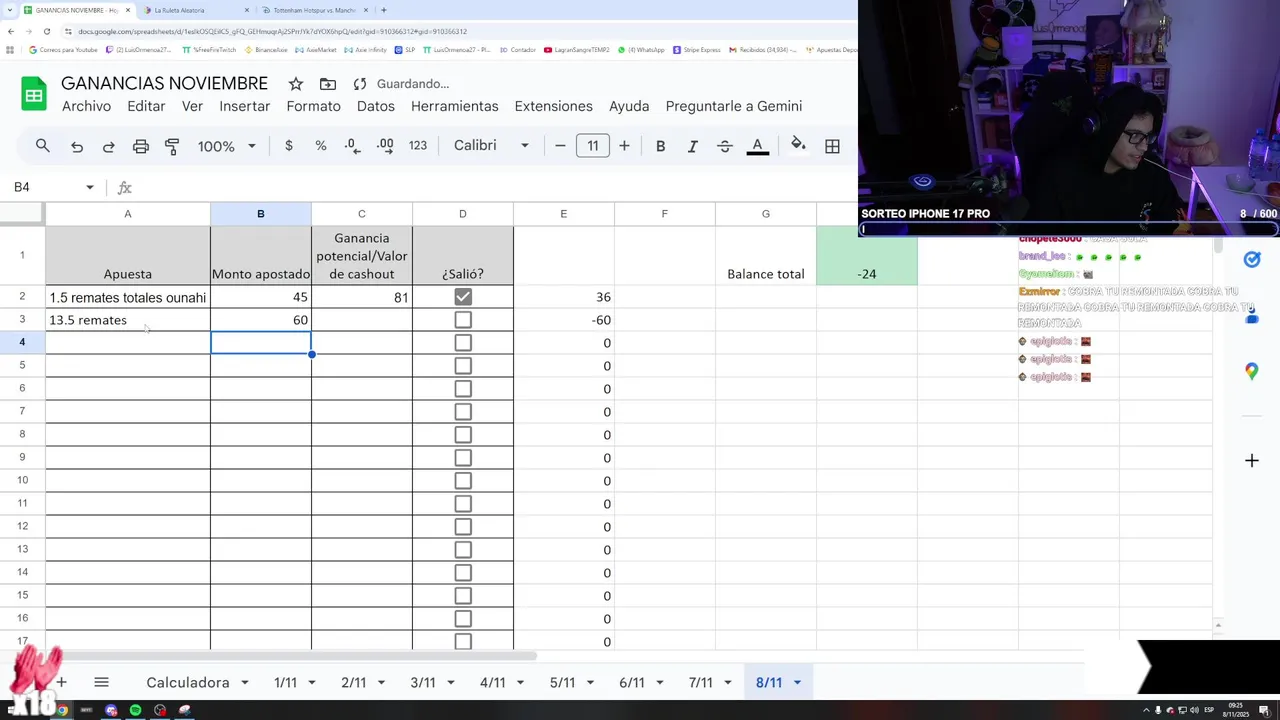Open the Datos menu
Viewport: 1280px width, 720px height.
pyautogui.click(x=376, y=106)
